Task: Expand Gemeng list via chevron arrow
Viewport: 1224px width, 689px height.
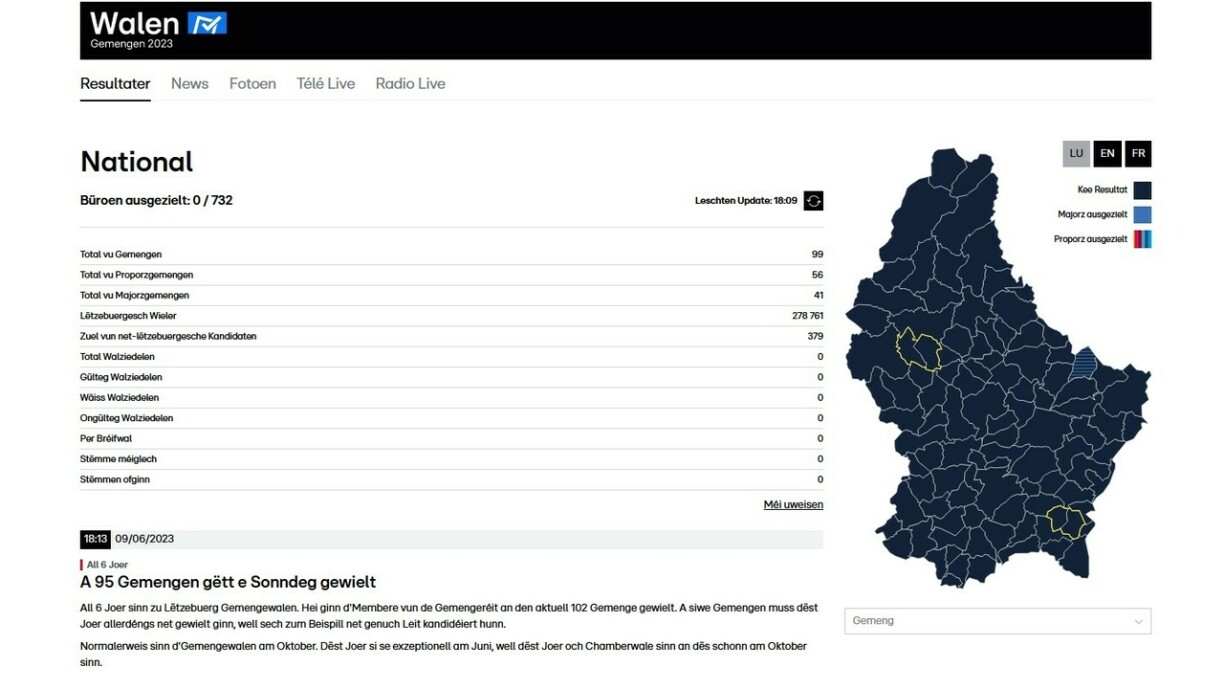Action: (x=1138, y=622)
